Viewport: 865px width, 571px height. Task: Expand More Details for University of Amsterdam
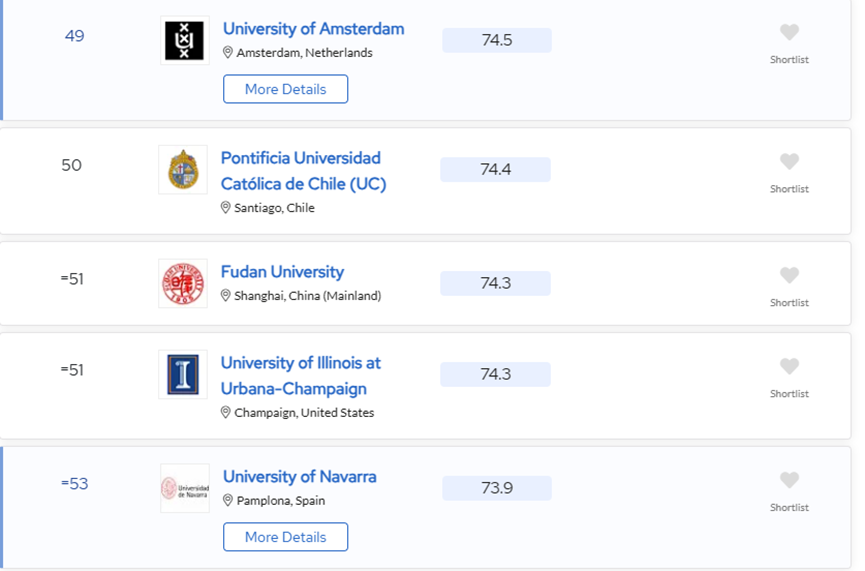(285, 89)
